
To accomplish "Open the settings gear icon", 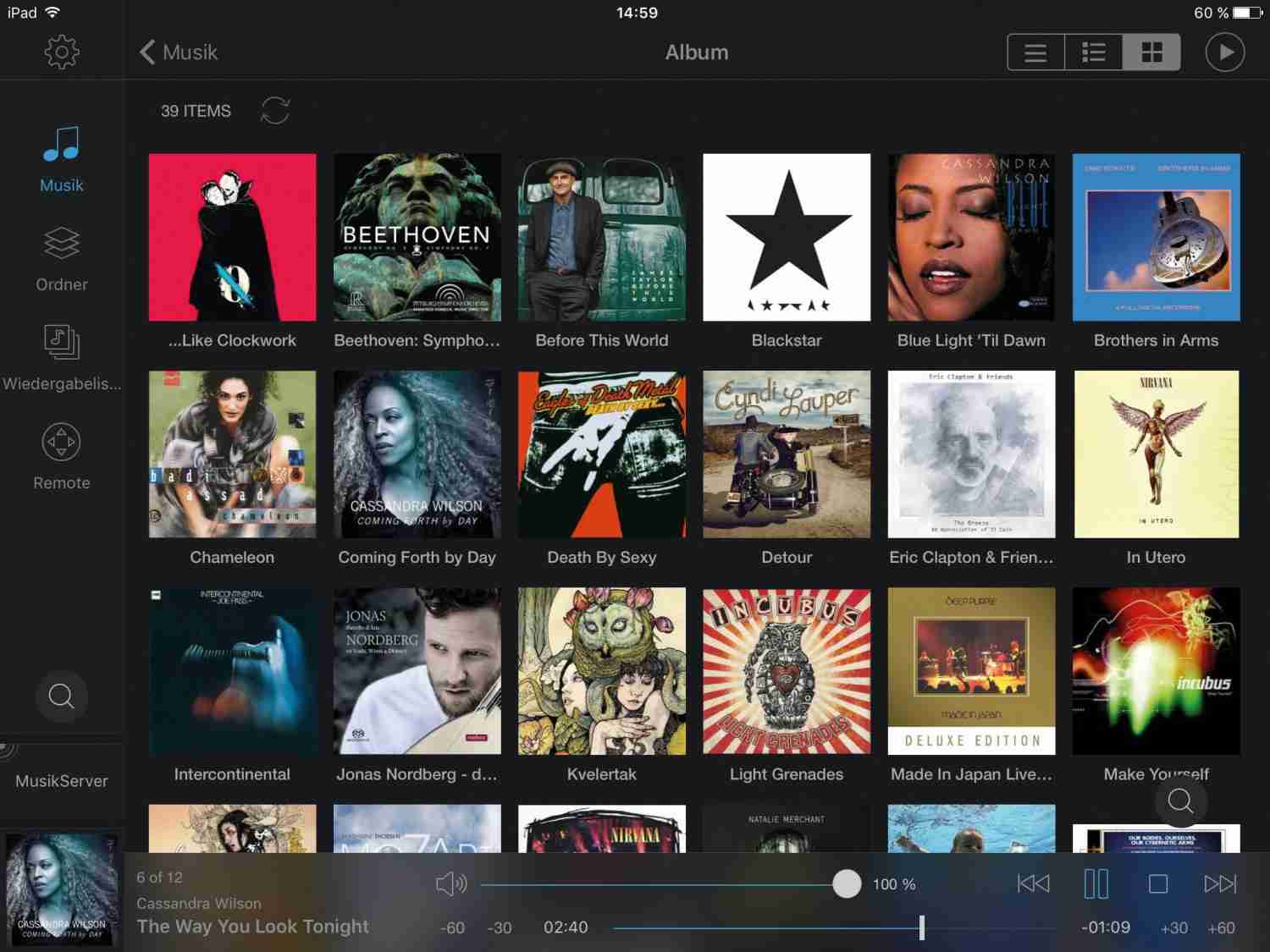I will tap(62, 52).
